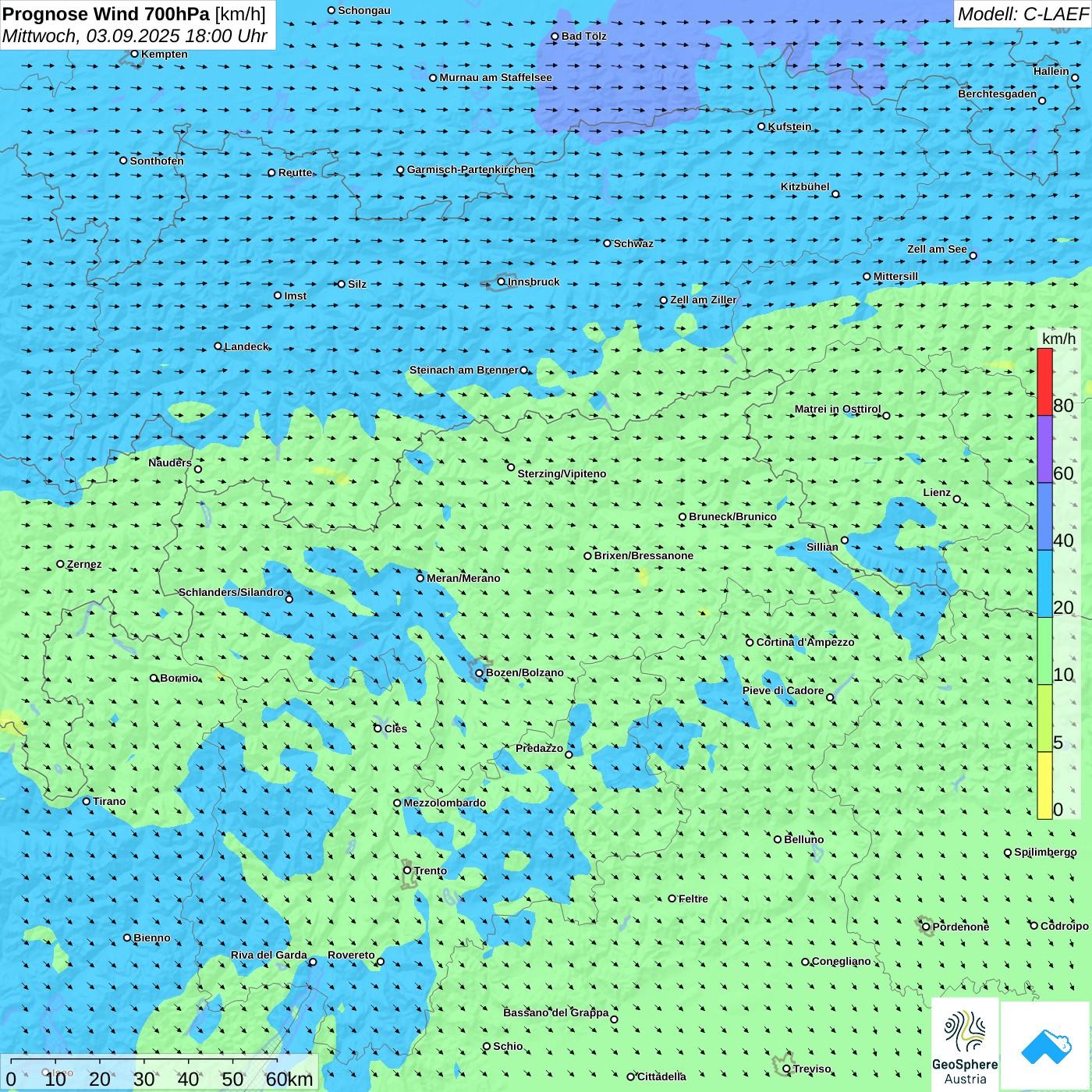This screenshot has width=1092, height=1092.
Task: Click the Kufstein city marker
Action: click(762, 126)
